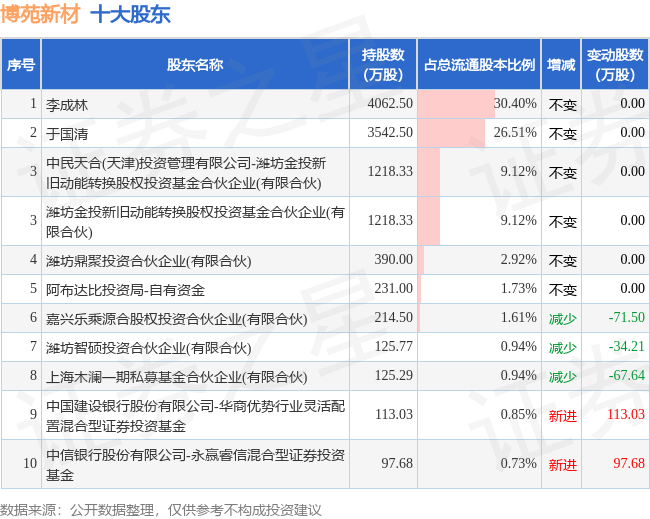Click shareholder 上海木澜一期私募基金合伙企业
This screenshot has width=650, height=519.
click(x=177, y=377)
